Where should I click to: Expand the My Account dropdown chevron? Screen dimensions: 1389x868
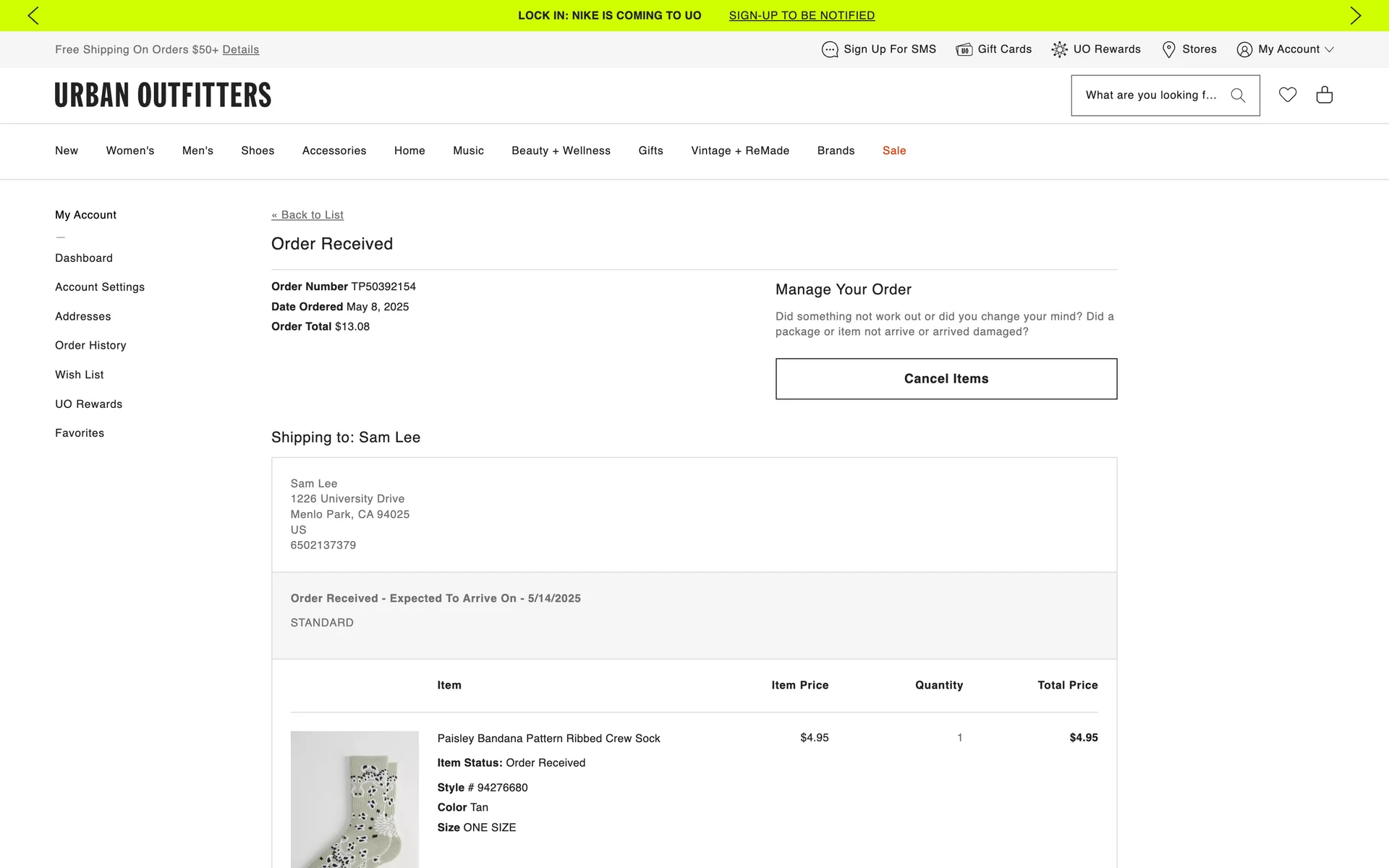pyautogui.click(x=1329, y=50)
